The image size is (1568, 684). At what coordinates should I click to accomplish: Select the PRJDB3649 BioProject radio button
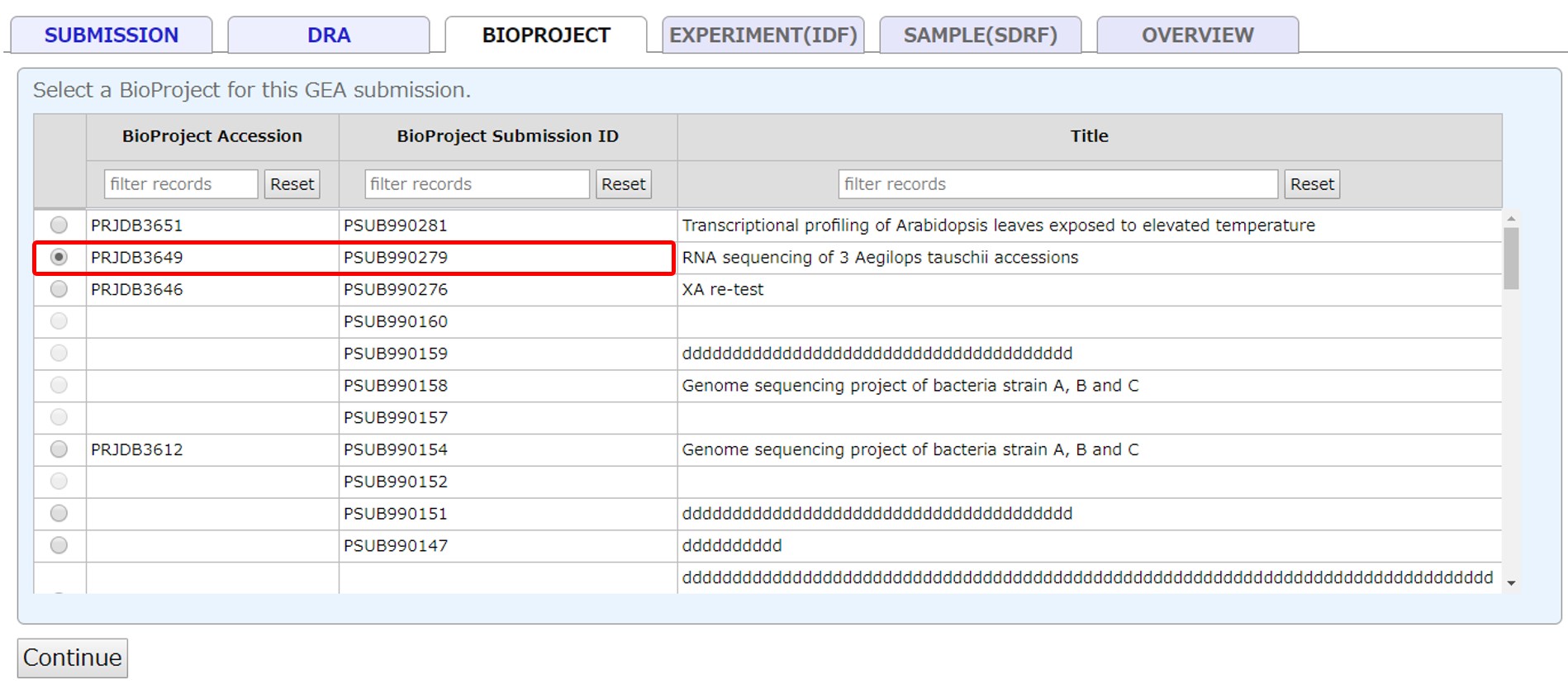tap(59, 257)
